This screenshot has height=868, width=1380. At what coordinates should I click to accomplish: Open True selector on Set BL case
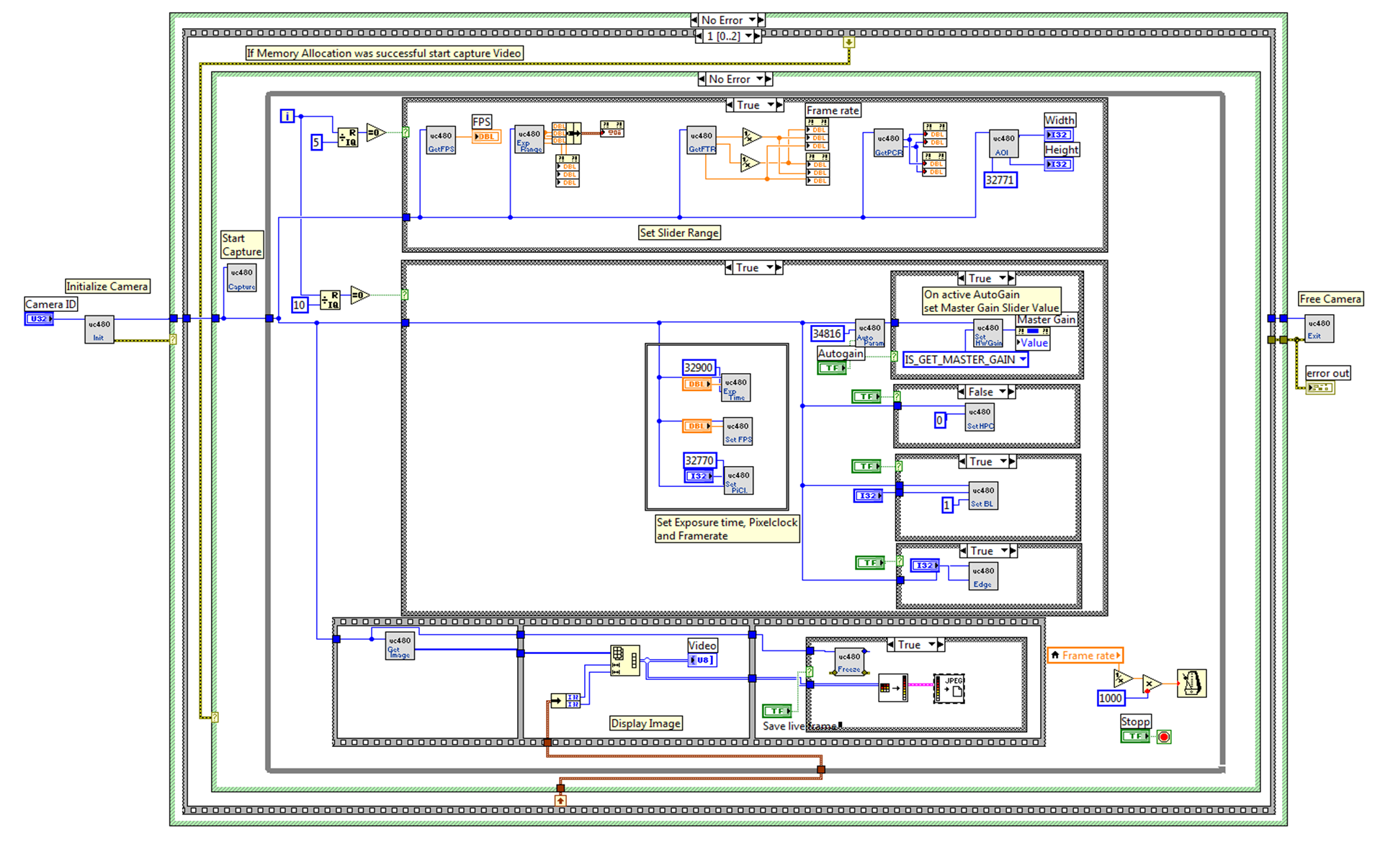tap(1003, 462)
